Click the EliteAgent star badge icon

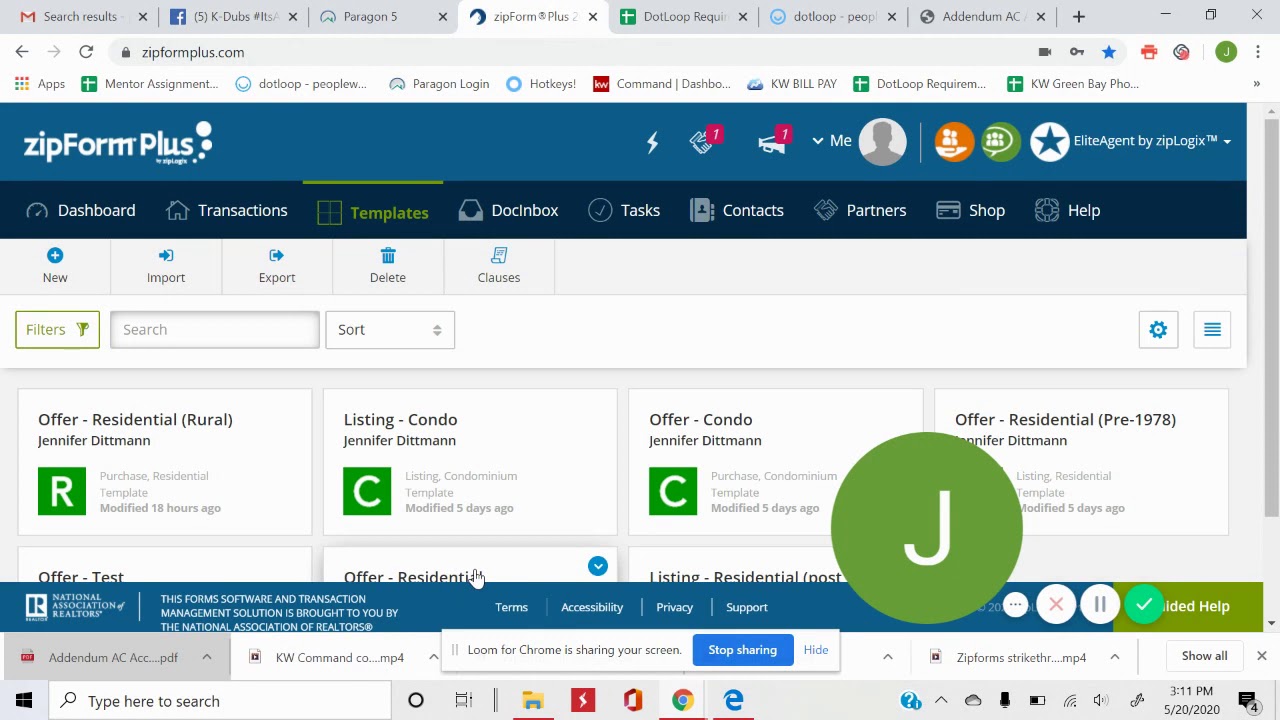1049,141
